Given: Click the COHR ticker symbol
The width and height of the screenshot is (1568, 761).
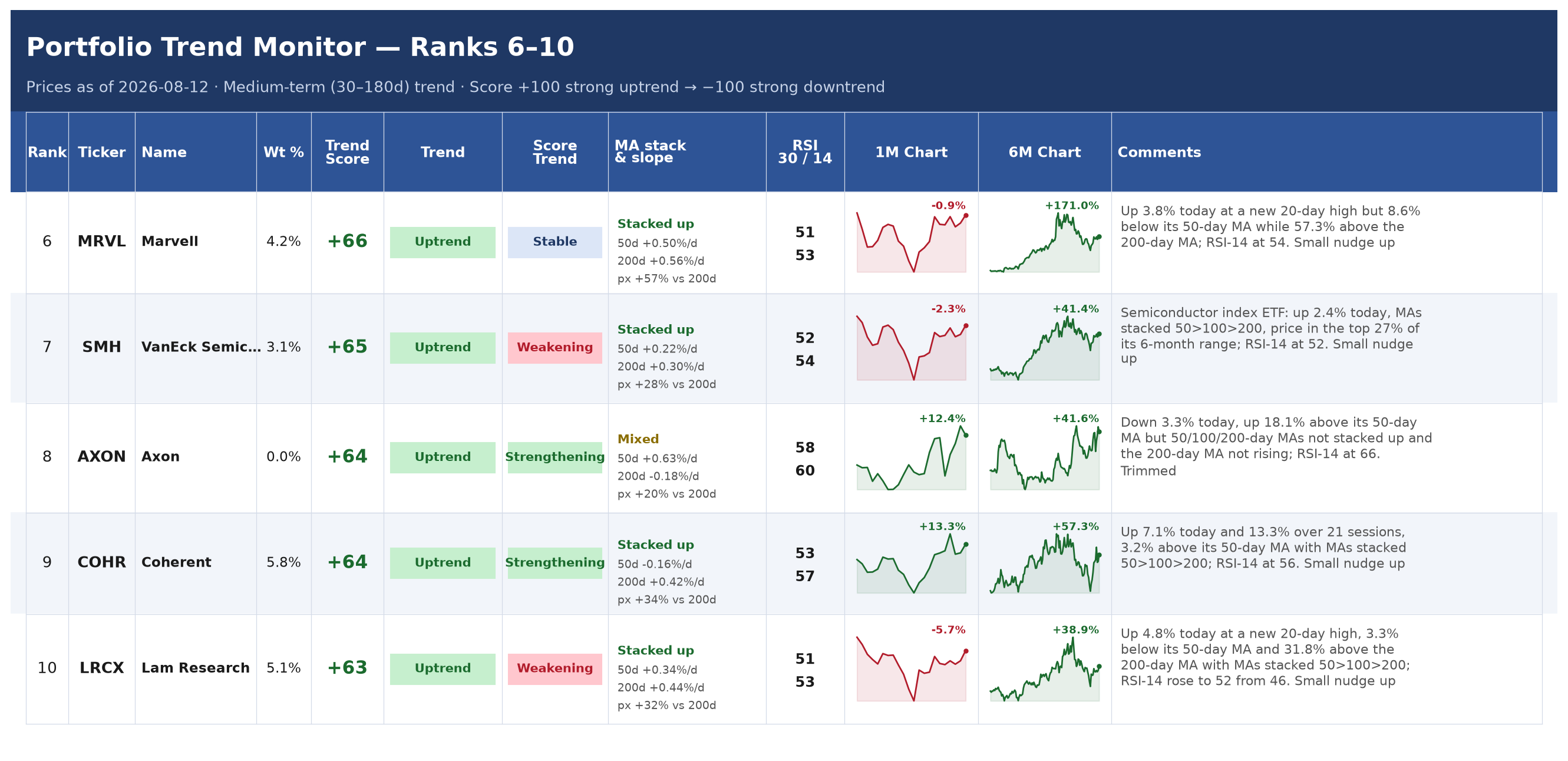Looking at the screenshot, I should tap(102, 562).
